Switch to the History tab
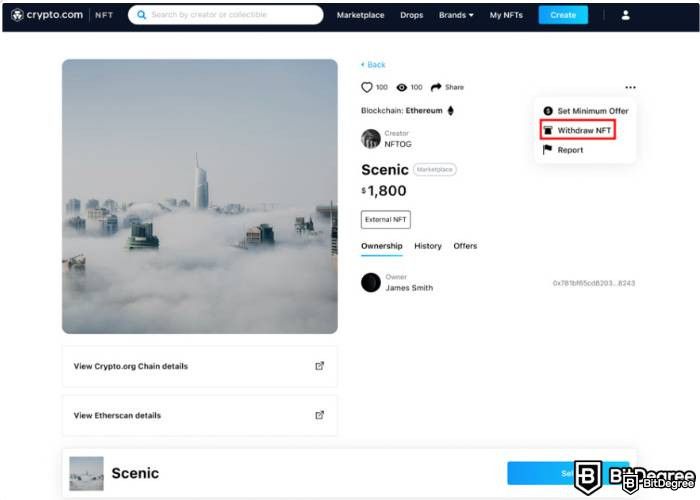Image resolution: width=700 pixels, height=500 pixels. pos(428,246)
